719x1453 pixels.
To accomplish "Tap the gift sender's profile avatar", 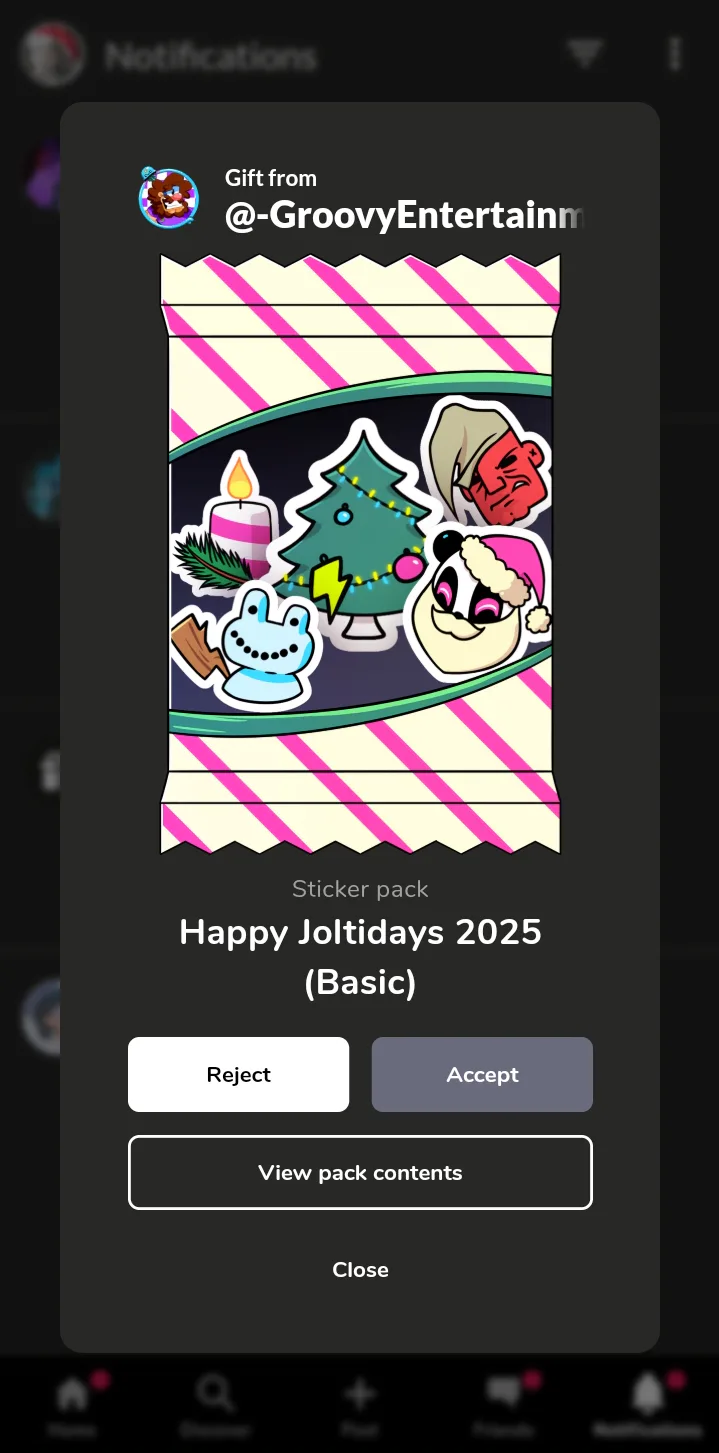I will pyautogui.click(x=168, y=197).
